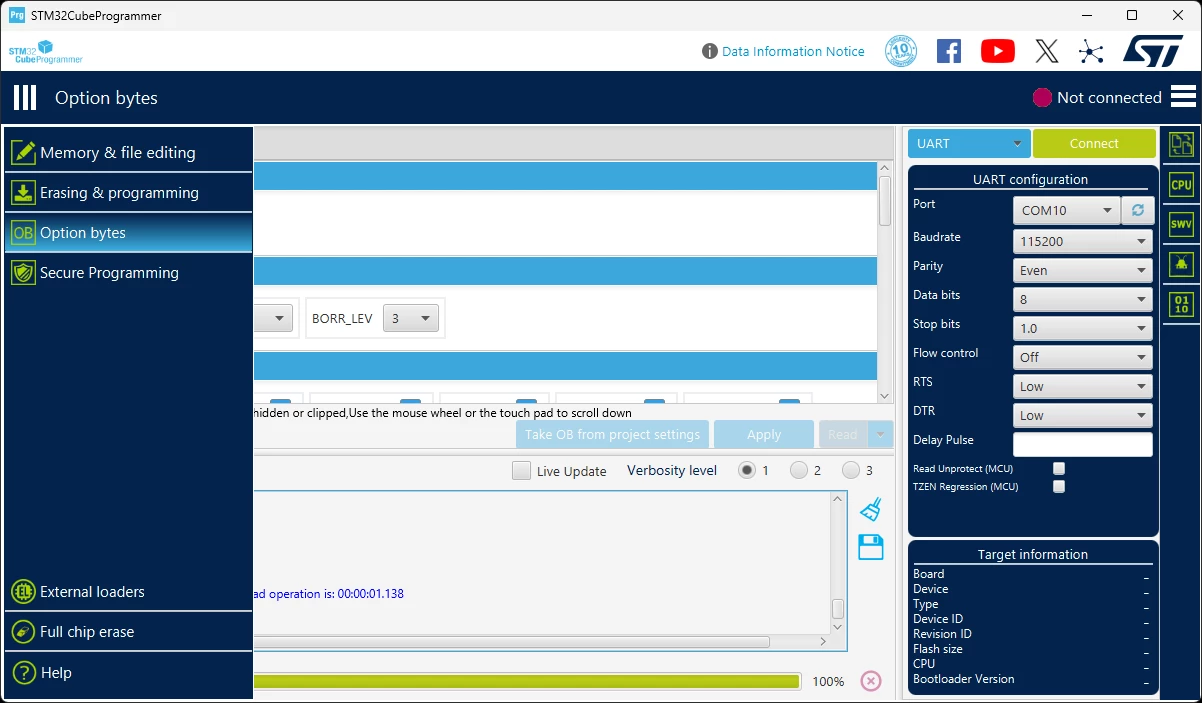Click the green Connect button
1202x703 pixels.
[x=1094, y=143]
